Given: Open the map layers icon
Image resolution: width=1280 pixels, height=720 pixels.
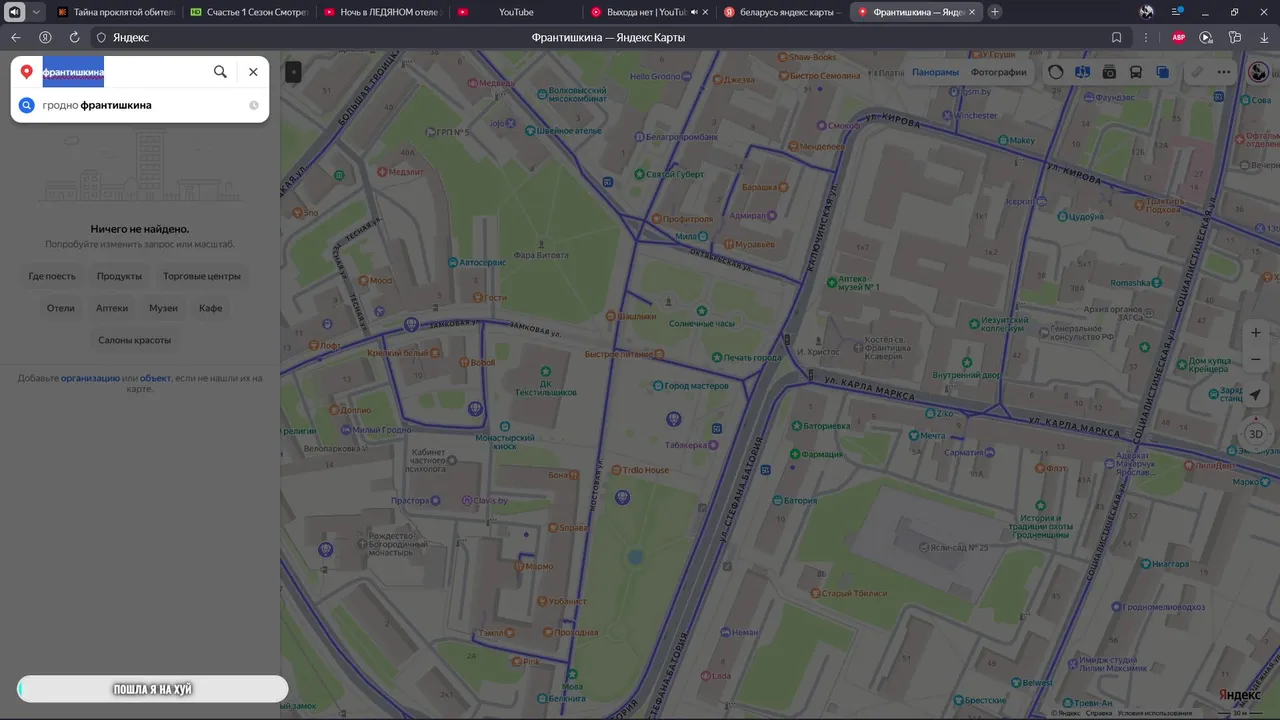Looking at the screenshot, I should (x=1162, y=72).
